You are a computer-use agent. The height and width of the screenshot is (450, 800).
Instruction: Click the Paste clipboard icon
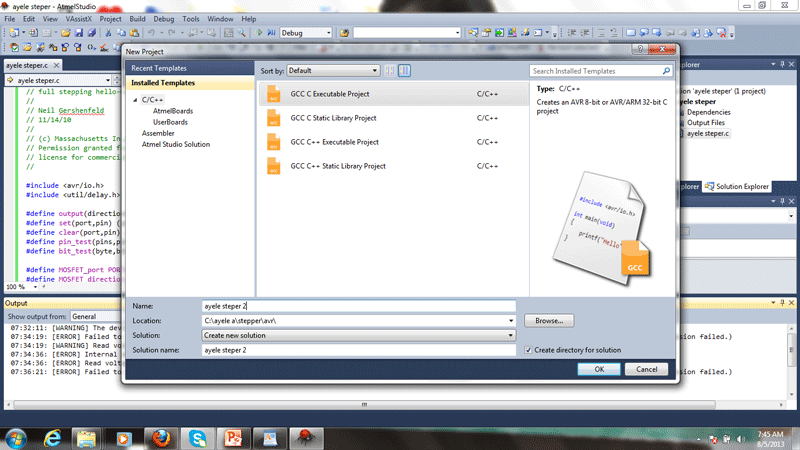(x=134, y=33)
